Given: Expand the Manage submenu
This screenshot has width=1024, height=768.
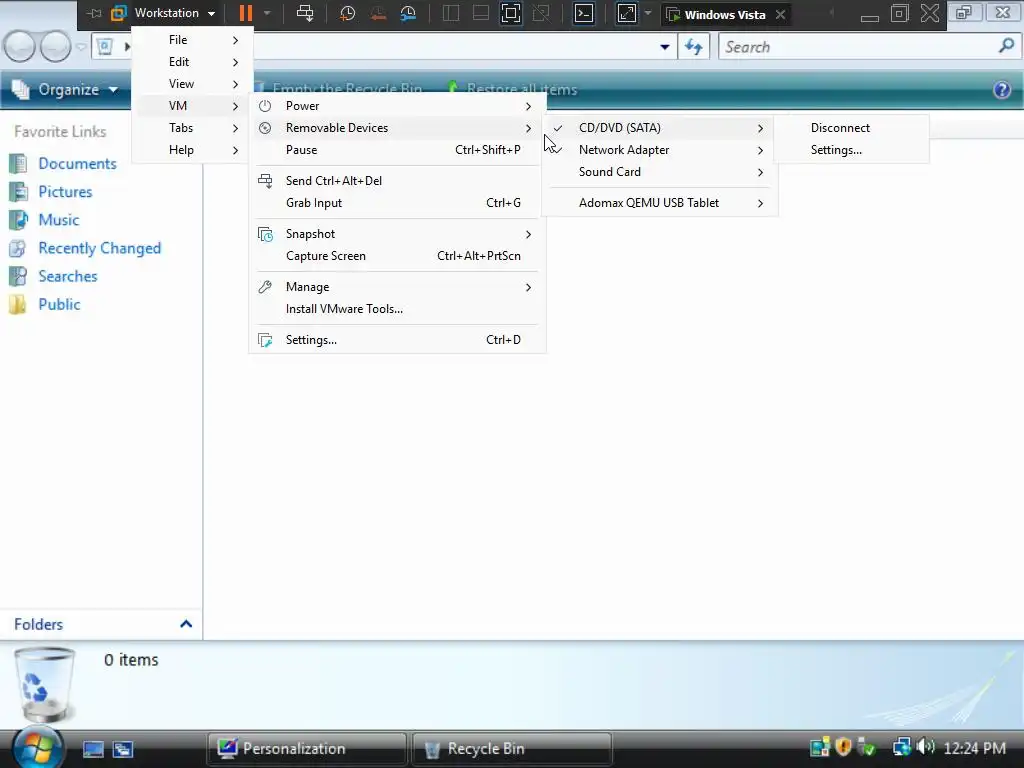Looking at the screenshot, I should pyautogui.click(x=397, y=287).
